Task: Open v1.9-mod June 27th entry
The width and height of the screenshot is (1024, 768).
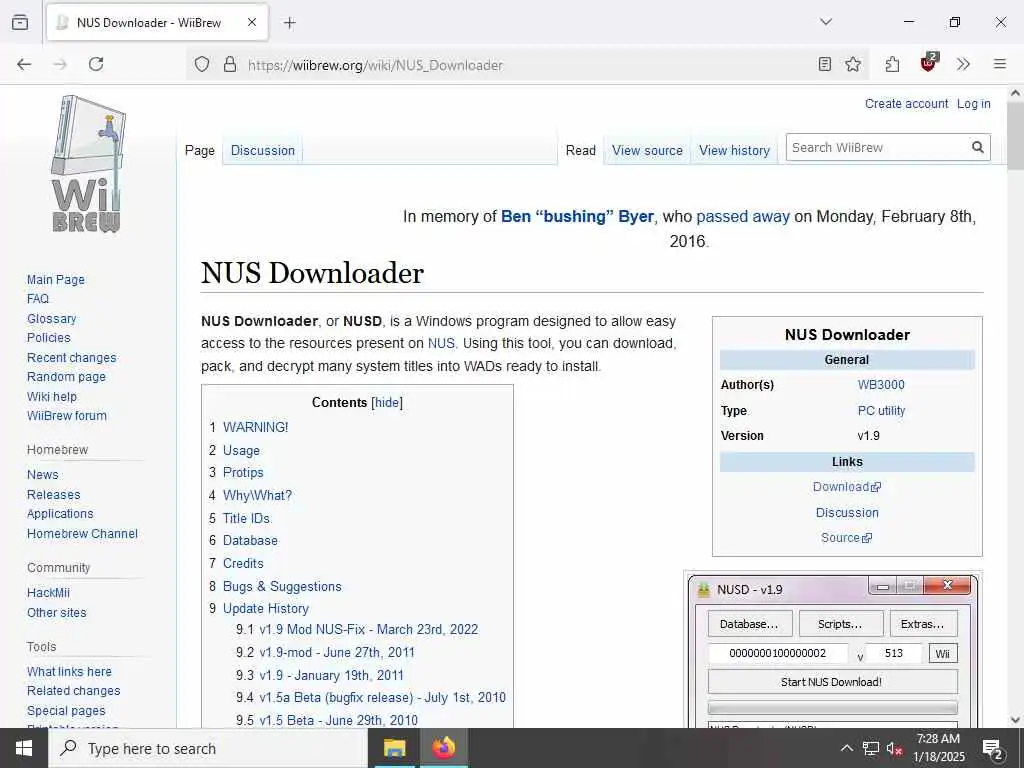Action: click(x=336, y=652)
